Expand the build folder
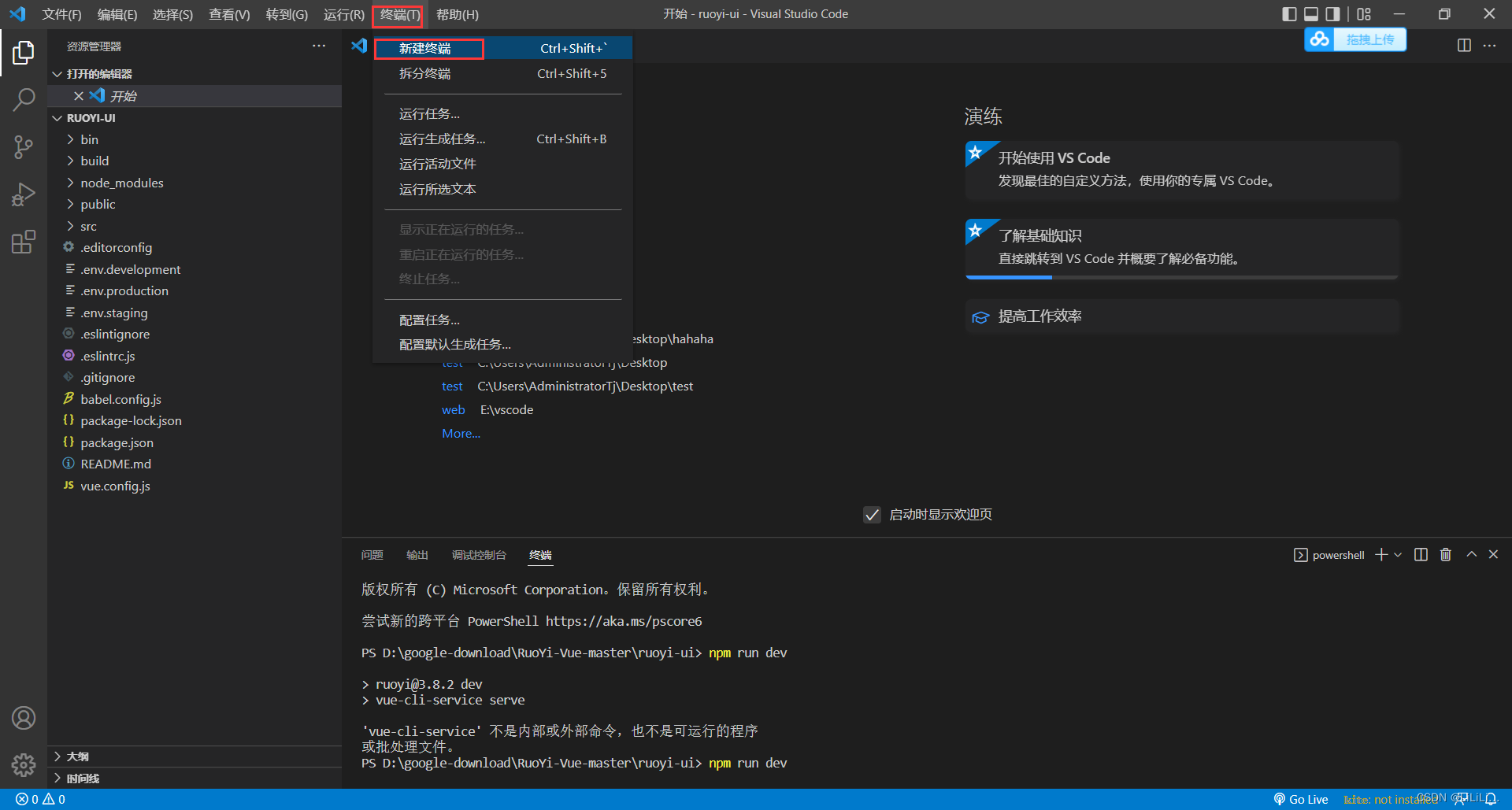 click(195, 161)
